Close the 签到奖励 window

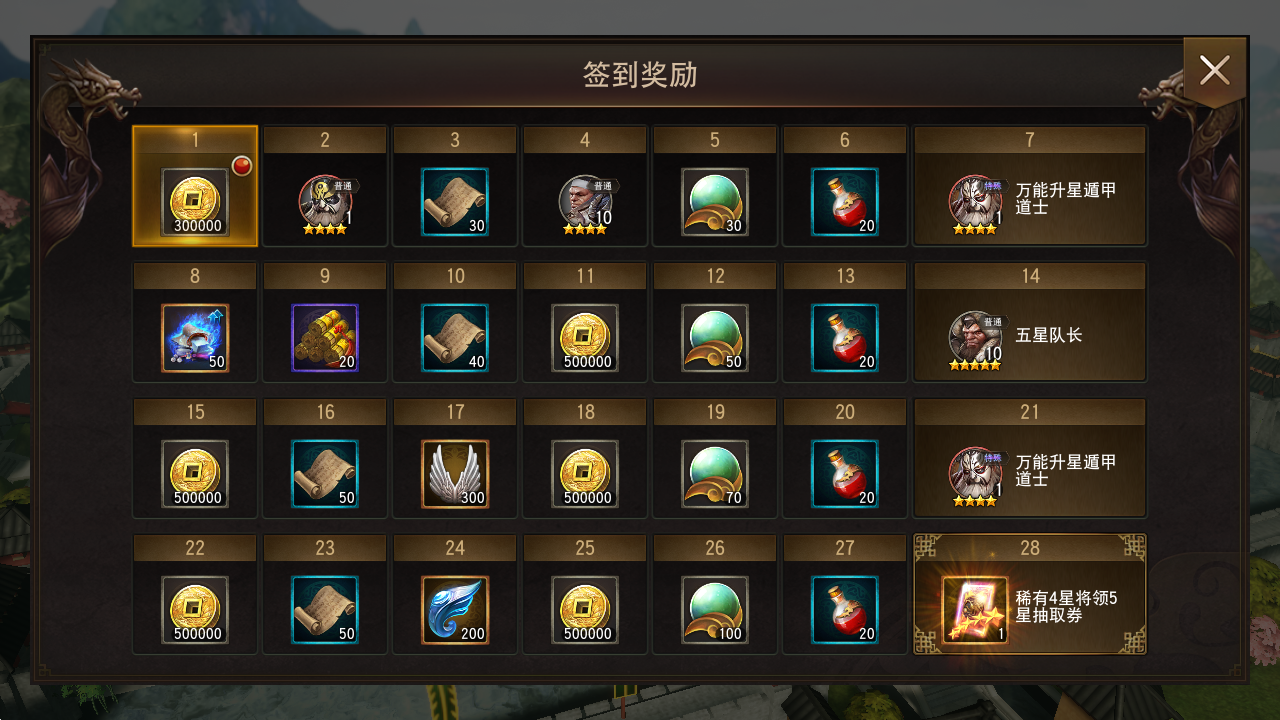tap(1215, 70)
